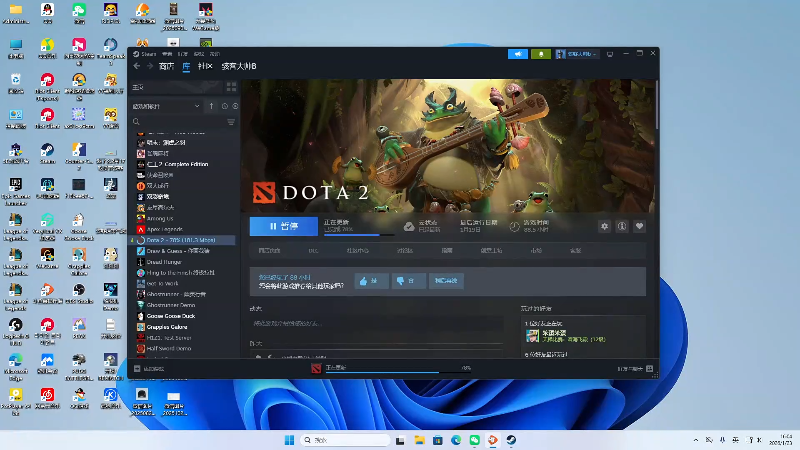
Task: Open the green notifications bell
Action: [x=541, y=54]
